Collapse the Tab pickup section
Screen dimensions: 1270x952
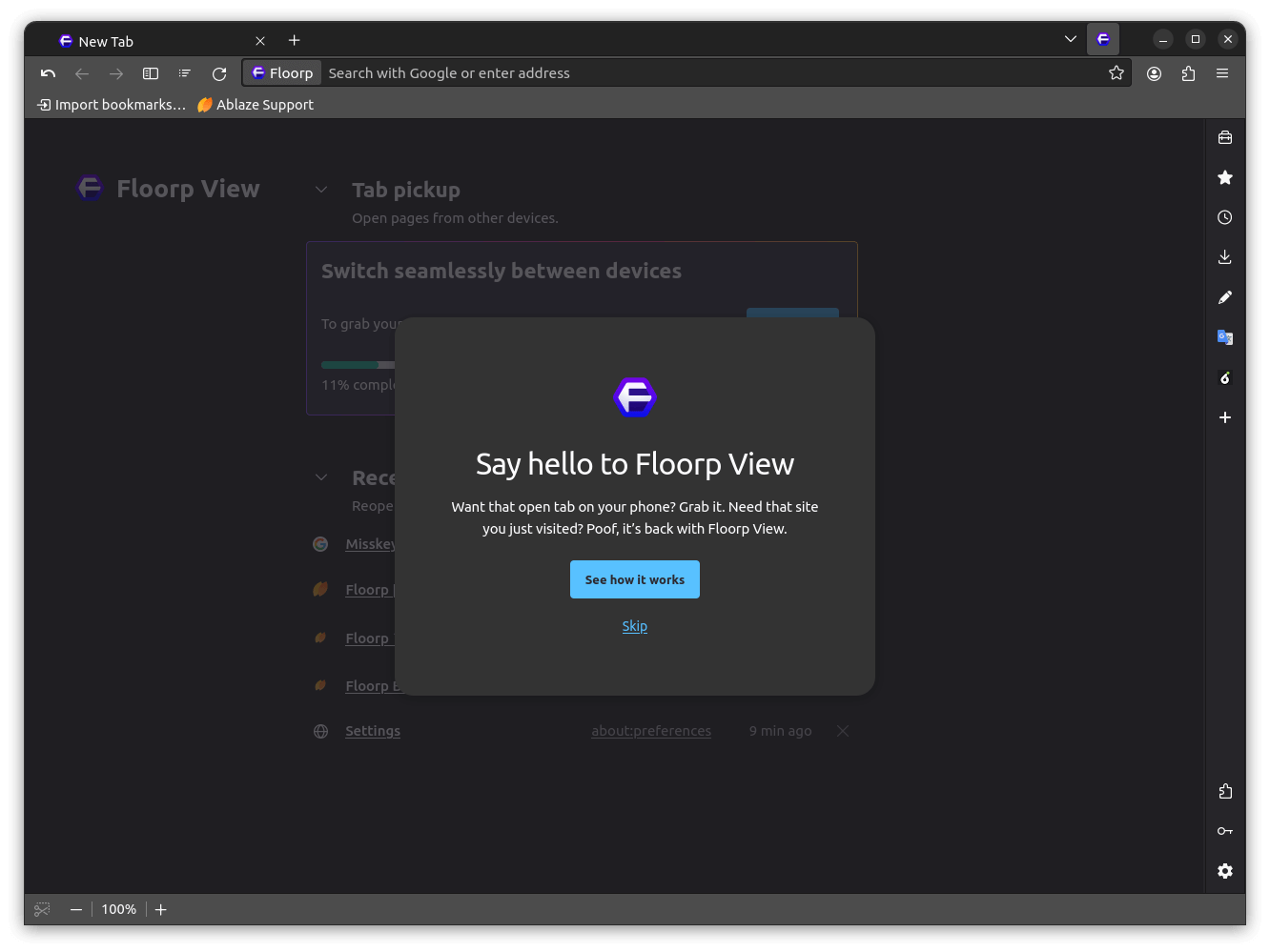321,189
